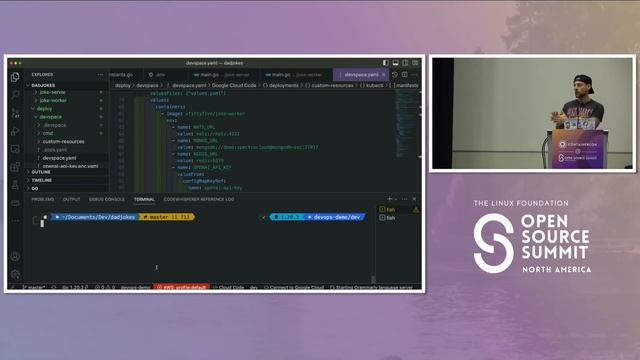Click the AWS profile:default status item
Viewport: 640px width, 360px height.
tap(182, 287)
